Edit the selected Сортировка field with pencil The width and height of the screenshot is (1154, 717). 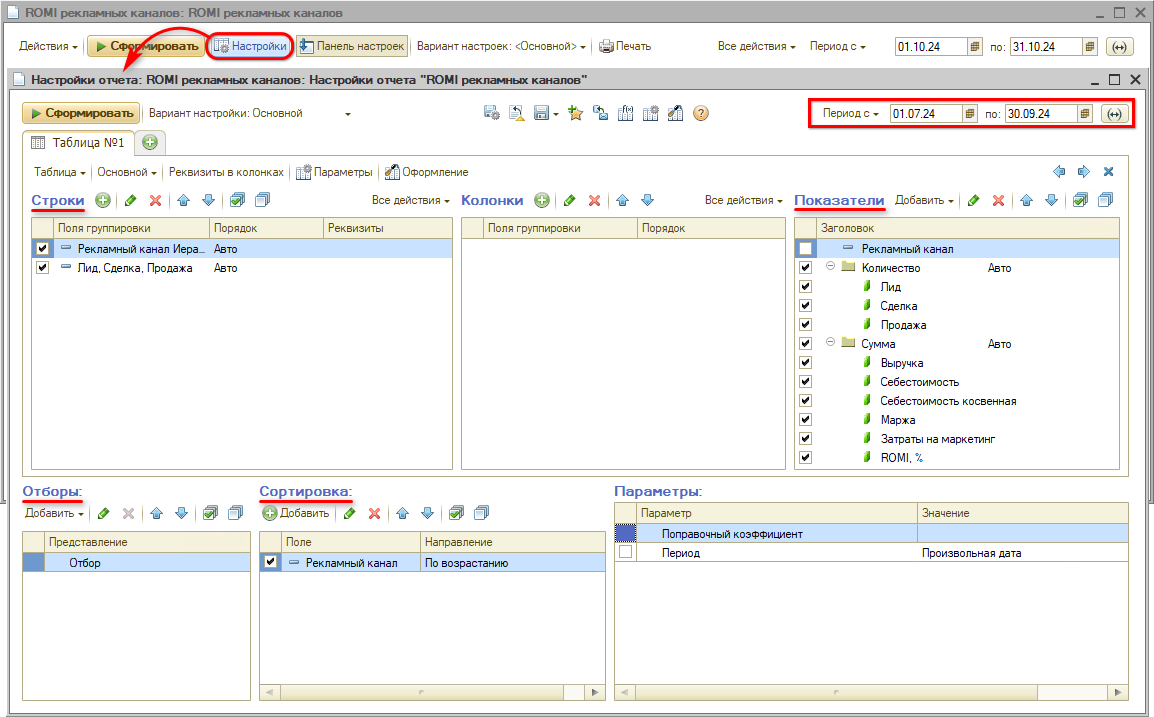(350, 513)
